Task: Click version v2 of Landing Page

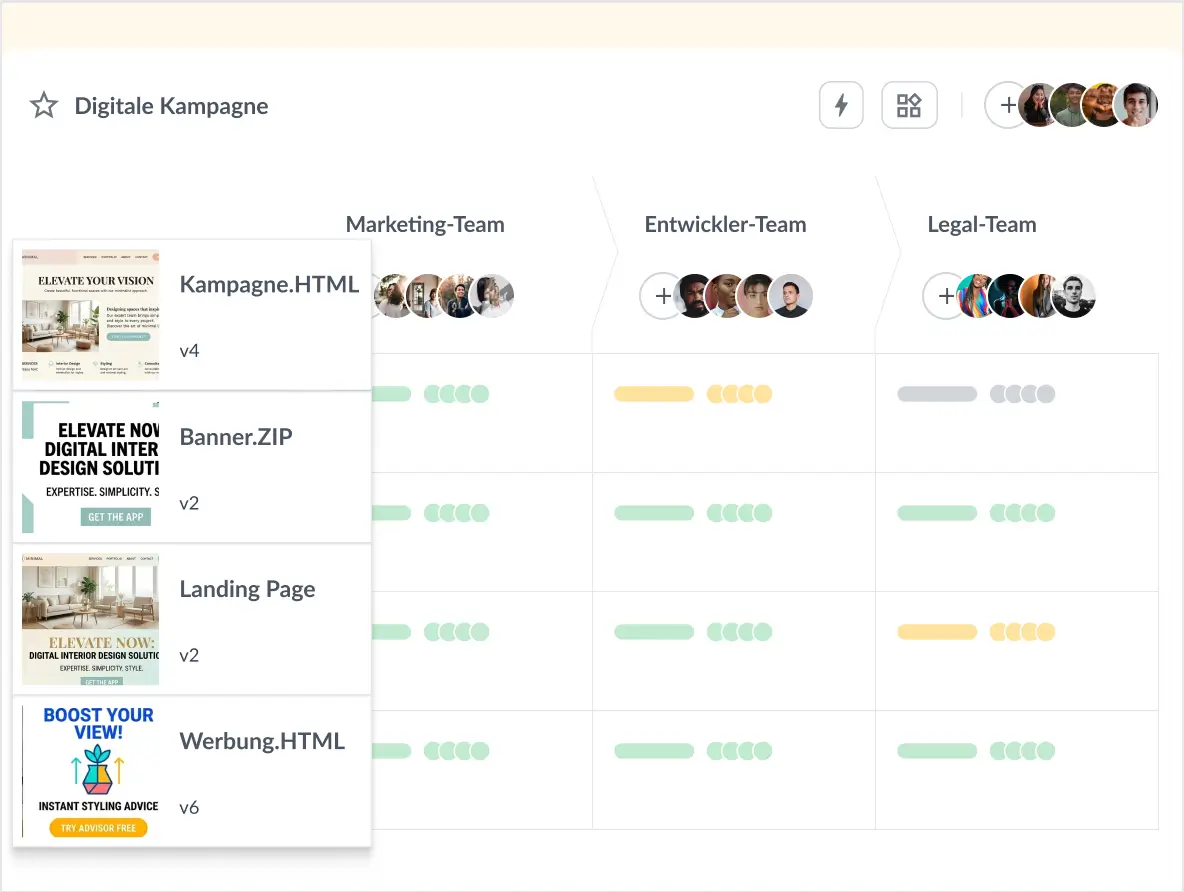Action: [x=189, y=655]
